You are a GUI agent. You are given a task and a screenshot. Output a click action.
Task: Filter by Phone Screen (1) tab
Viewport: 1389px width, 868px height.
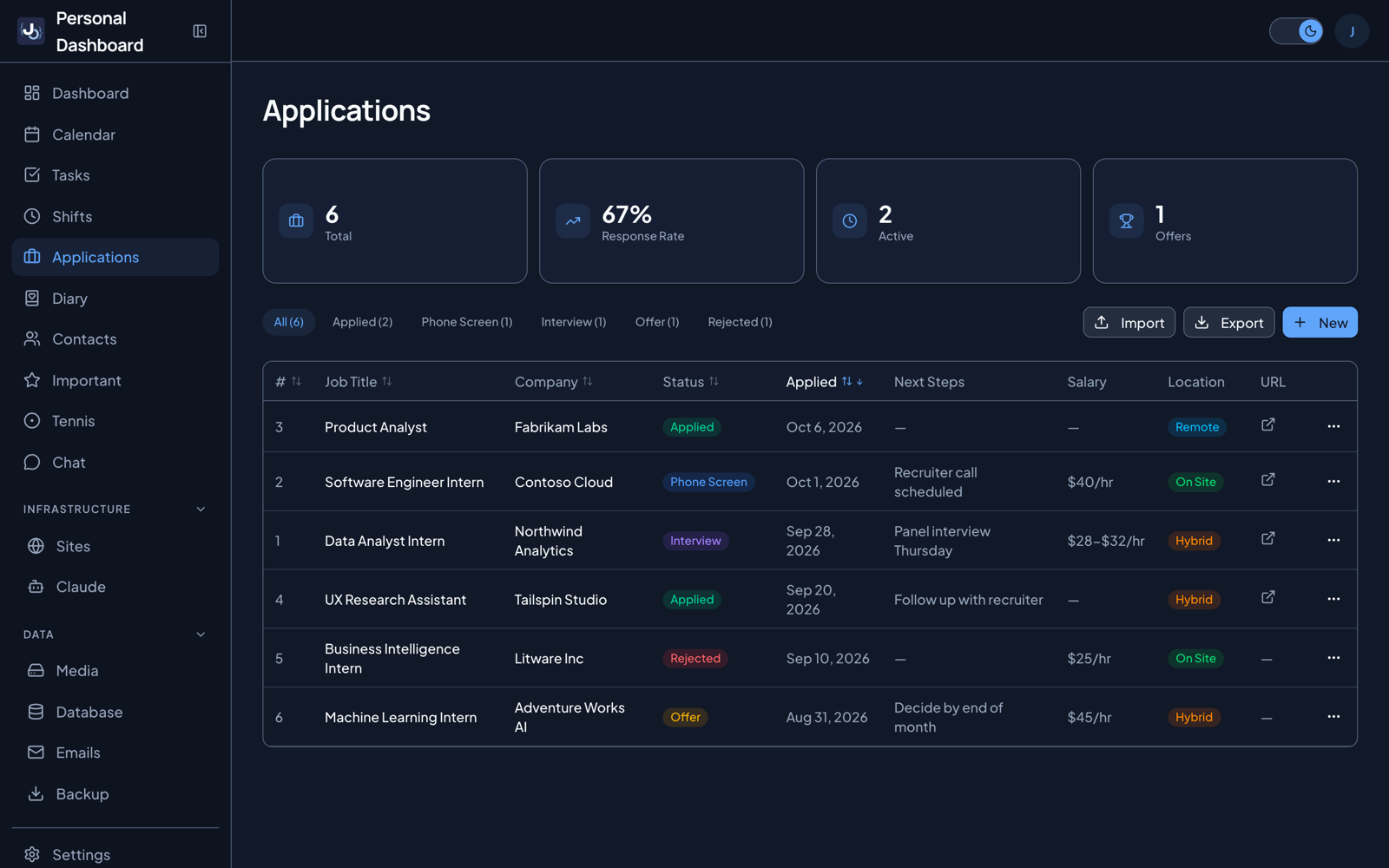point(467,322)
